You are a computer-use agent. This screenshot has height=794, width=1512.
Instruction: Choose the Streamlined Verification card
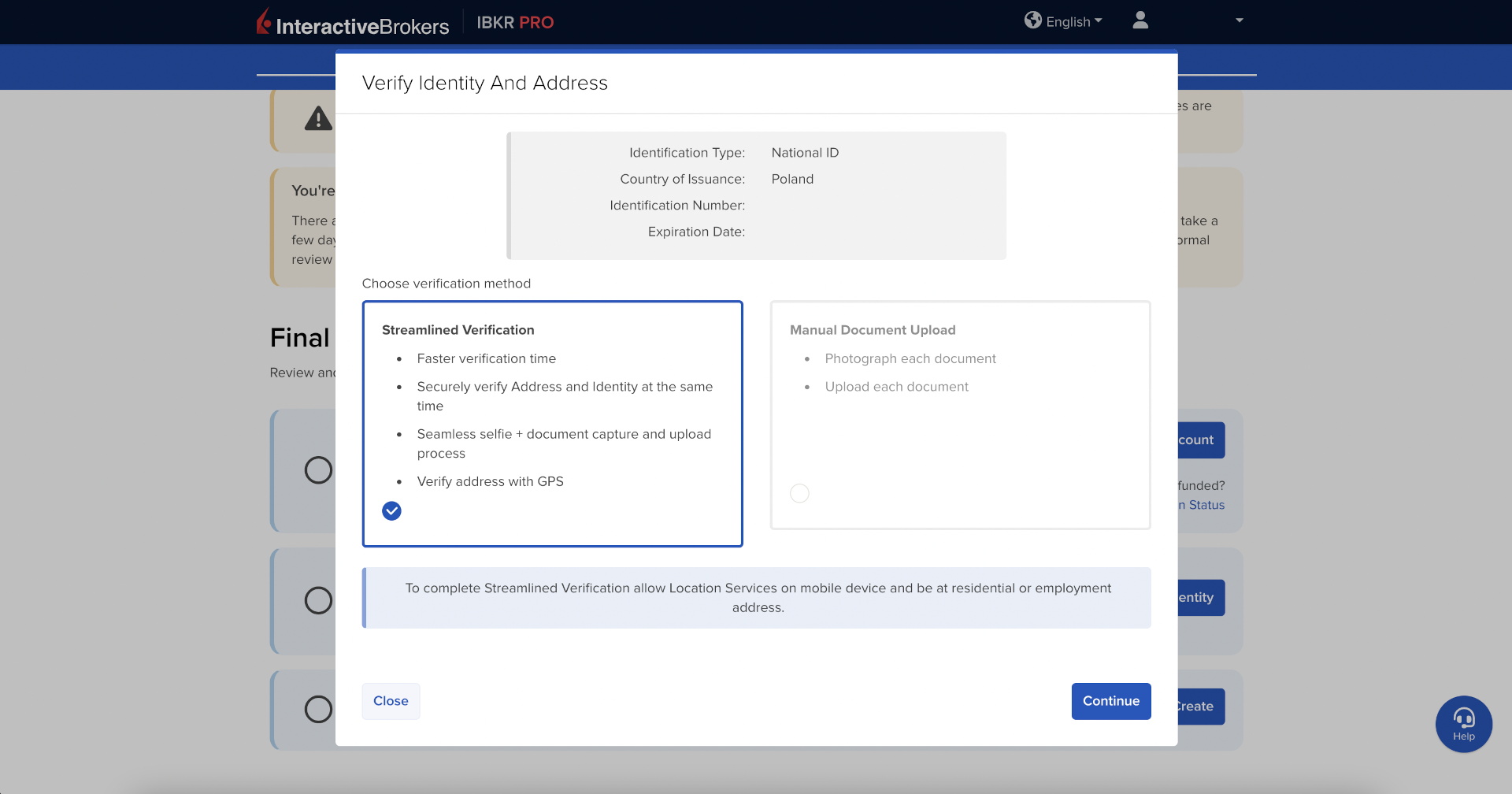552,423
